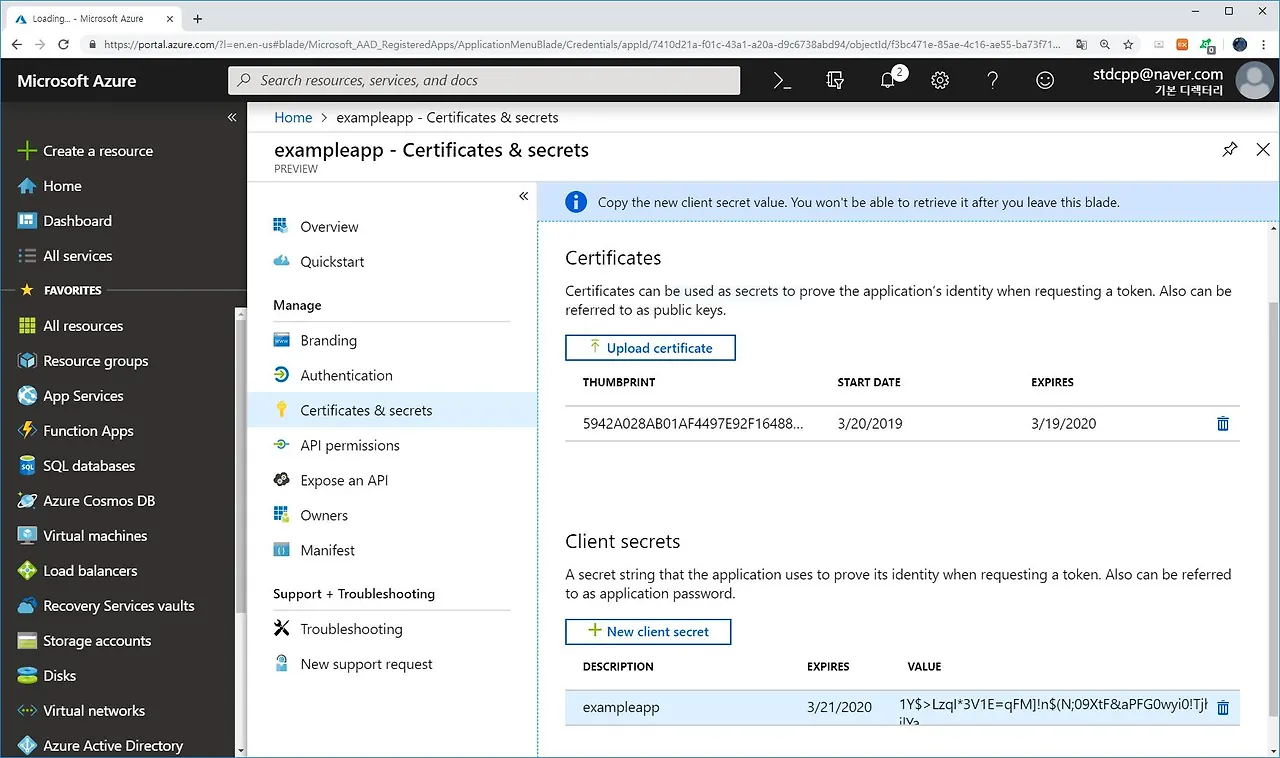Click the Home house icon

27,186
